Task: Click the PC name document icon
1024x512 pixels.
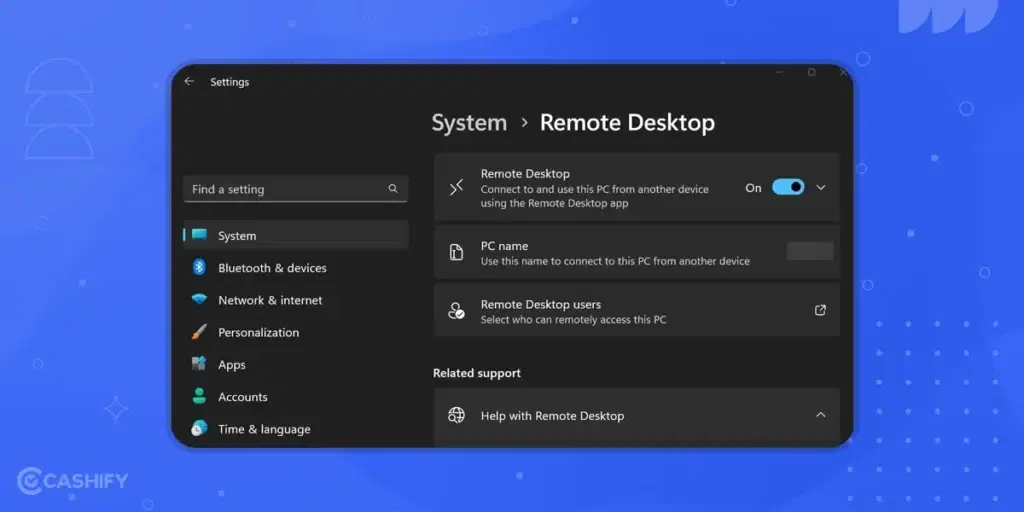Action: tap(456, 253)
